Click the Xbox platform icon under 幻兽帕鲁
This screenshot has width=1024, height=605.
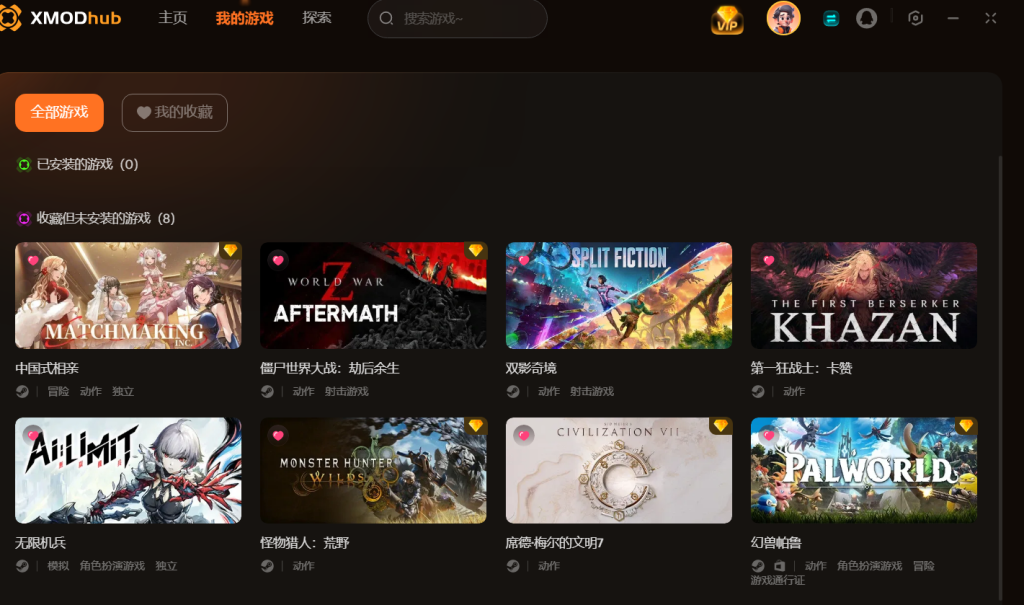(779, 566)
